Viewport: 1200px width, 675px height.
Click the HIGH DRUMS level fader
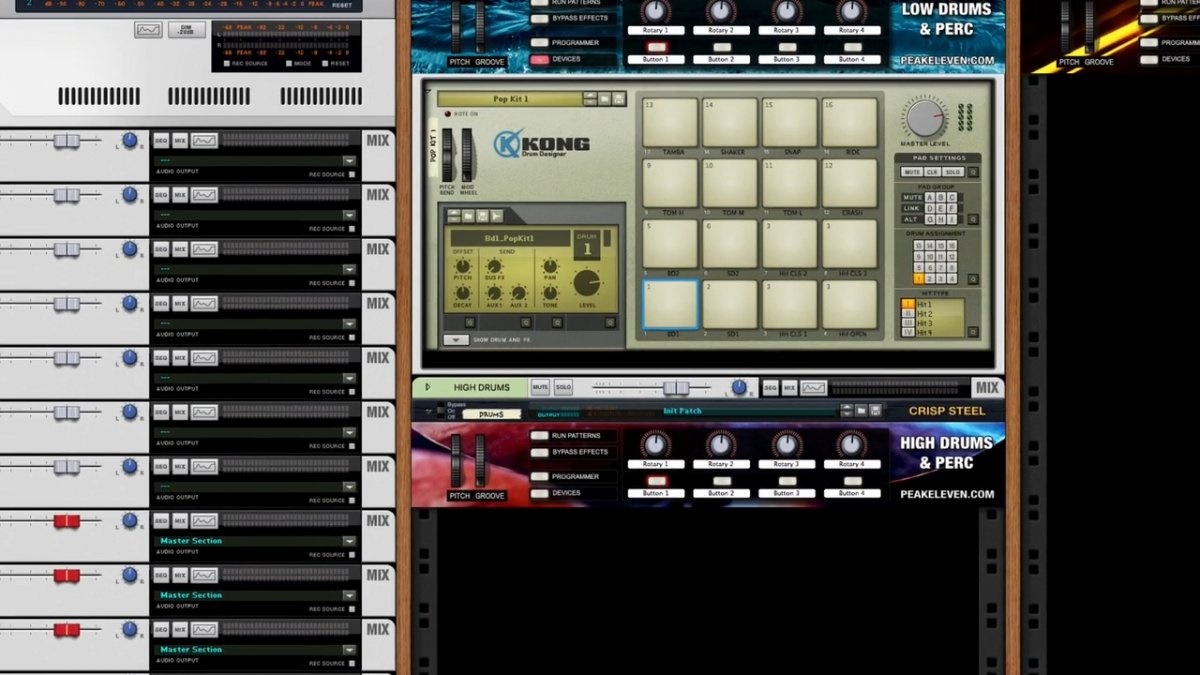677,387
